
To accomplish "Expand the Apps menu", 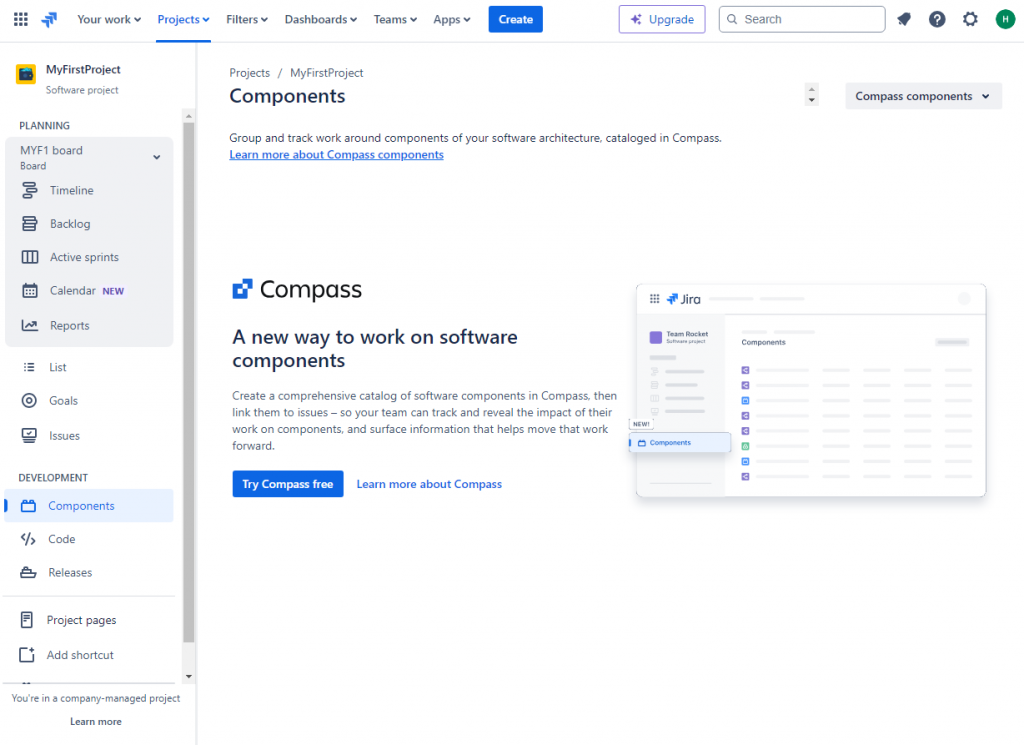I will tap(451, 20).
